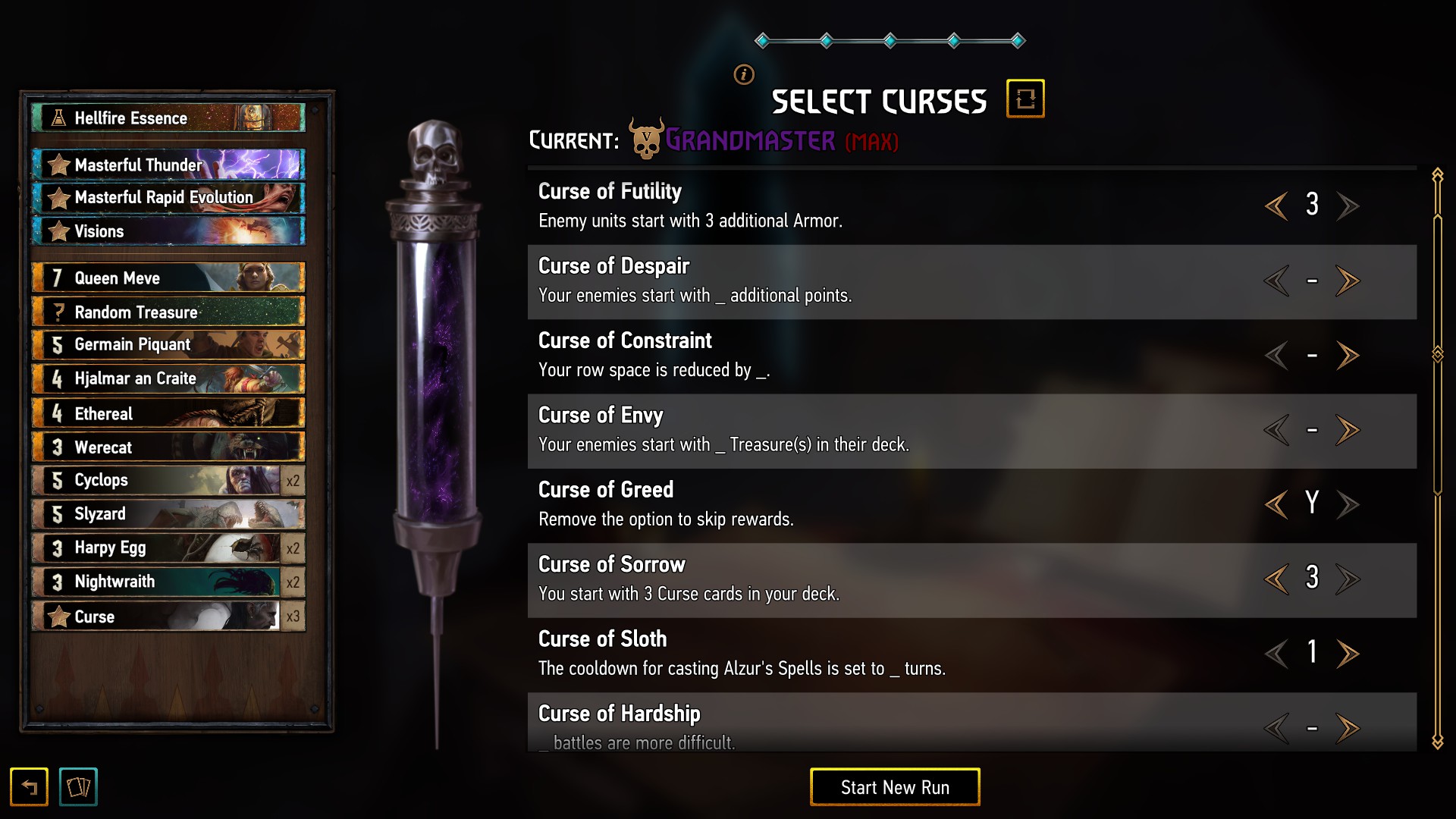Screen dimensions: 1456x819
Task: Select the Hellfire Essence potion entry
Action: [168, 118]
